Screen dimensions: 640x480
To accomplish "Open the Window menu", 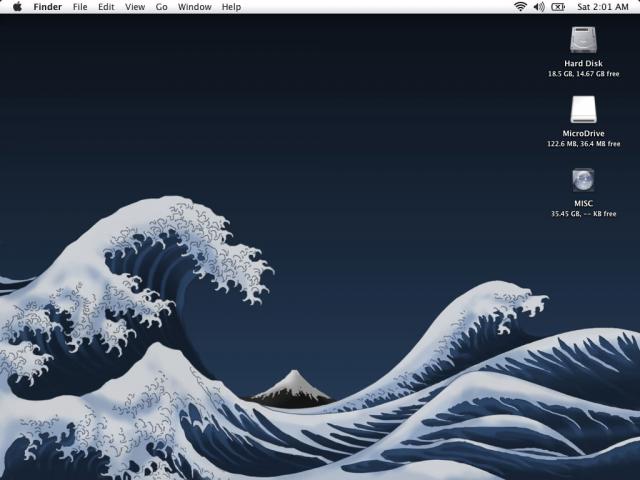I will click(x=195, y=7).
